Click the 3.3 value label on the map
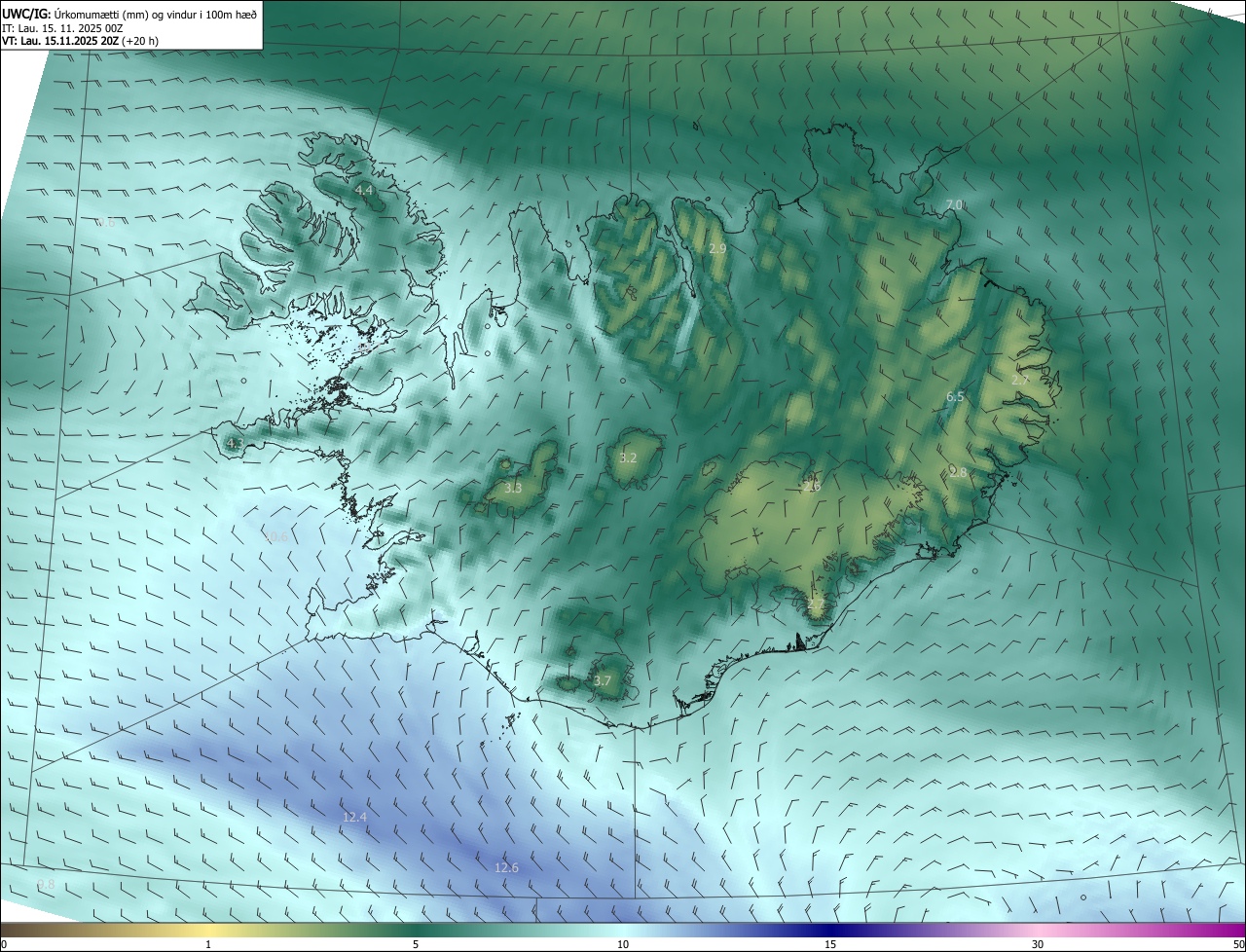 513,489
